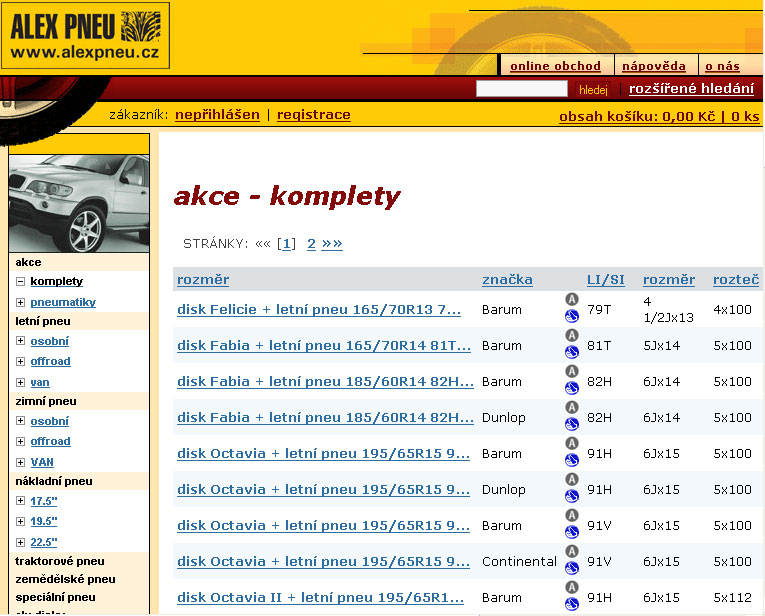Expand offroad under zimní pneu
The height and width of the screenshot is (616, 765).
point(20,441)
